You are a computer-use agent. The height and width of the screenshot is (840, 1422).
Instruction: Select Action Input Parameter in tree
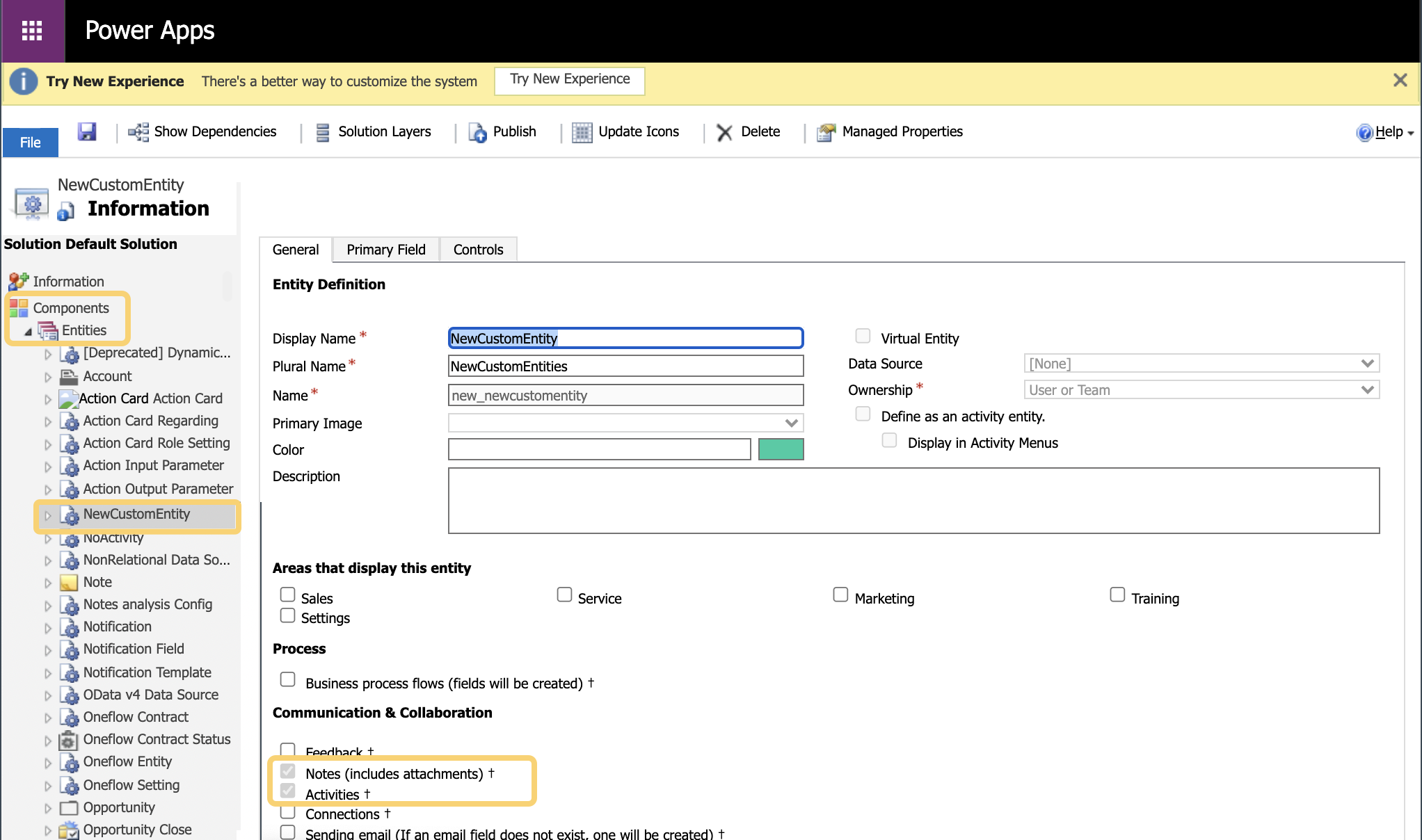click(153, 465)
